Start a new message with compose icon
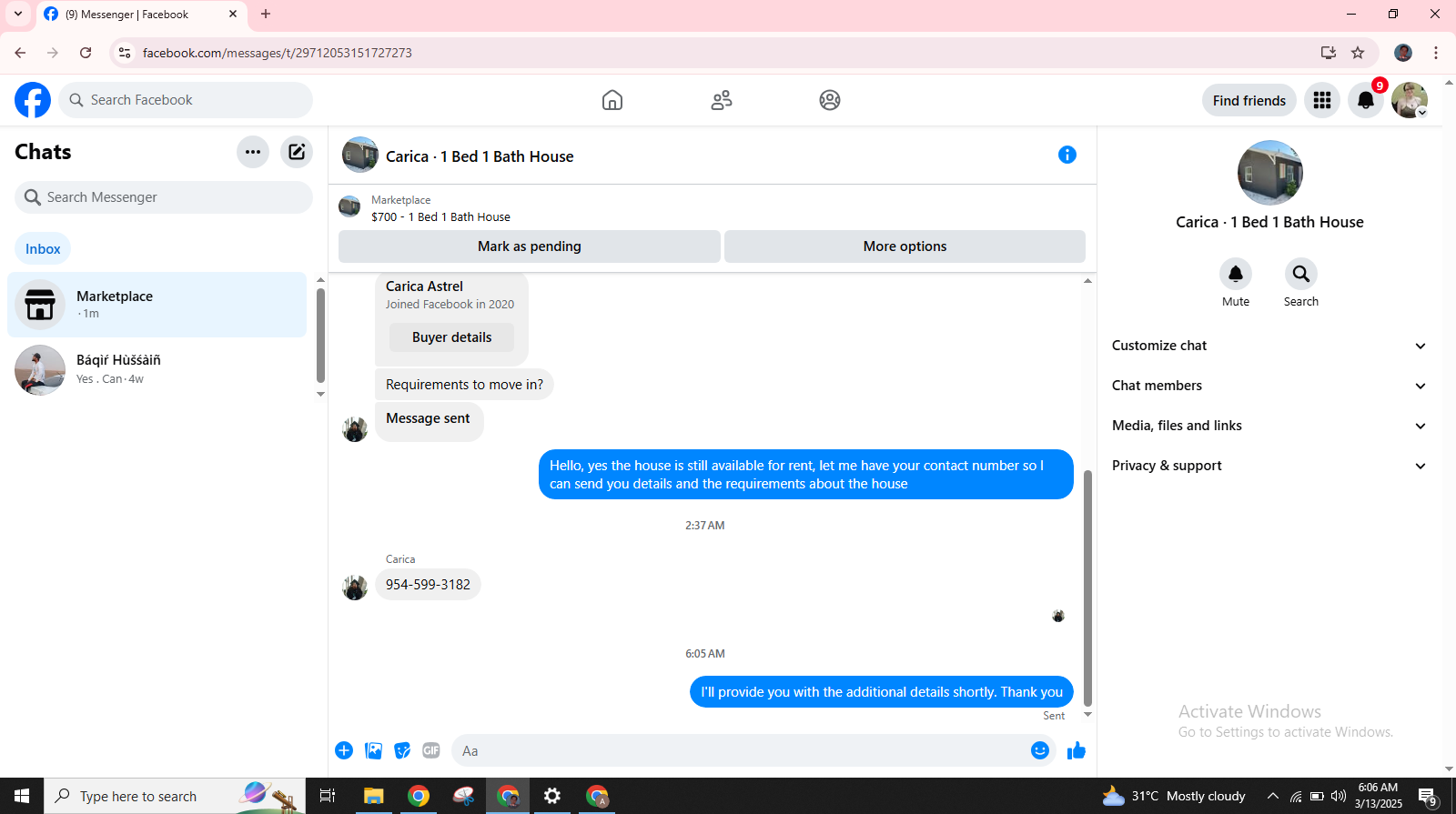Viewport: 1456px width, 814px height. tap(297, 152)
